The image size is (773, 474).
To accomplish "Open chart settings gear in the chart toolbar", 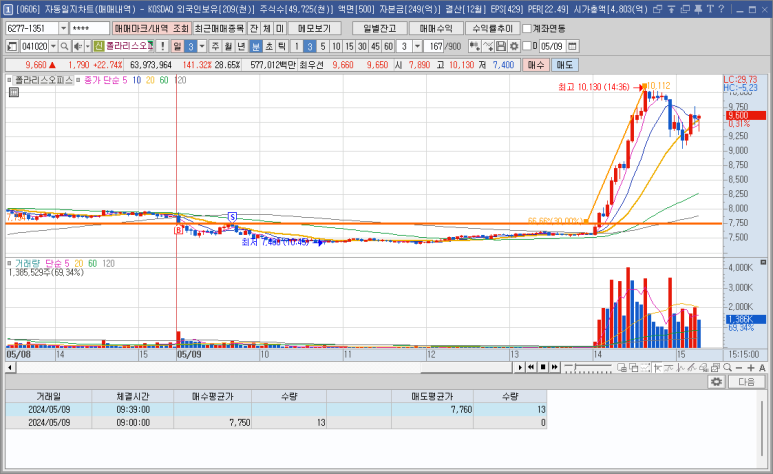I will click(x=514, y=46).
